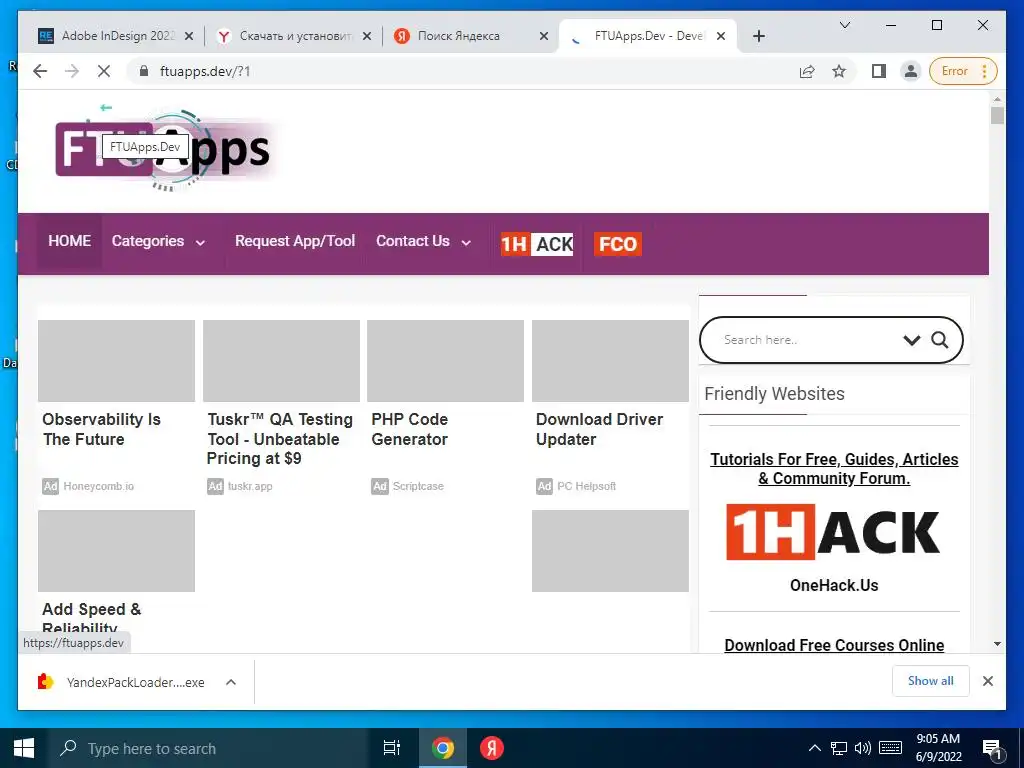Open the PHP Code Generator ad
This screenshot has height=768, width=1024.
tap(409, 429)
